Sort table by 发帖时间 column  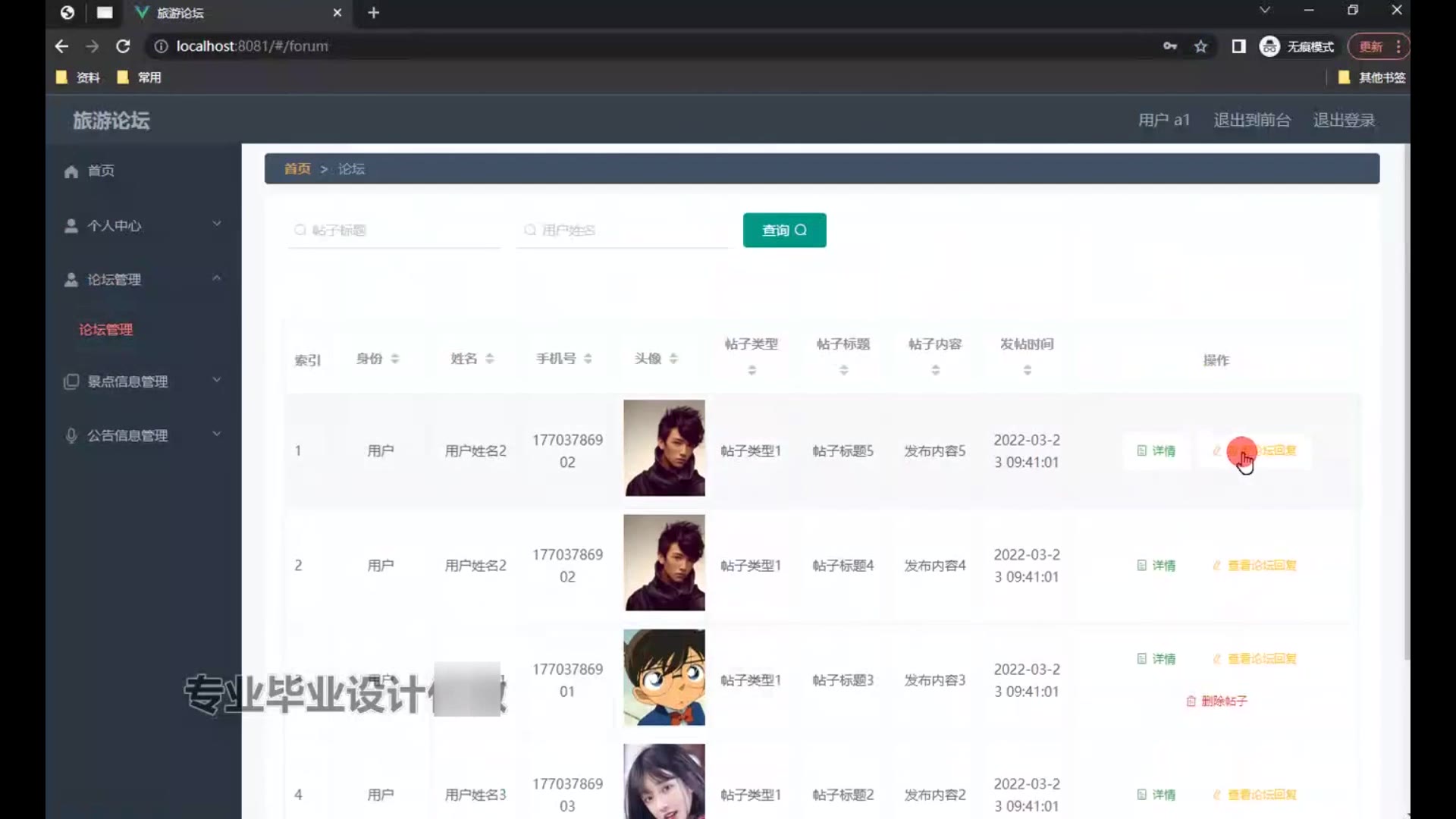1027,370
